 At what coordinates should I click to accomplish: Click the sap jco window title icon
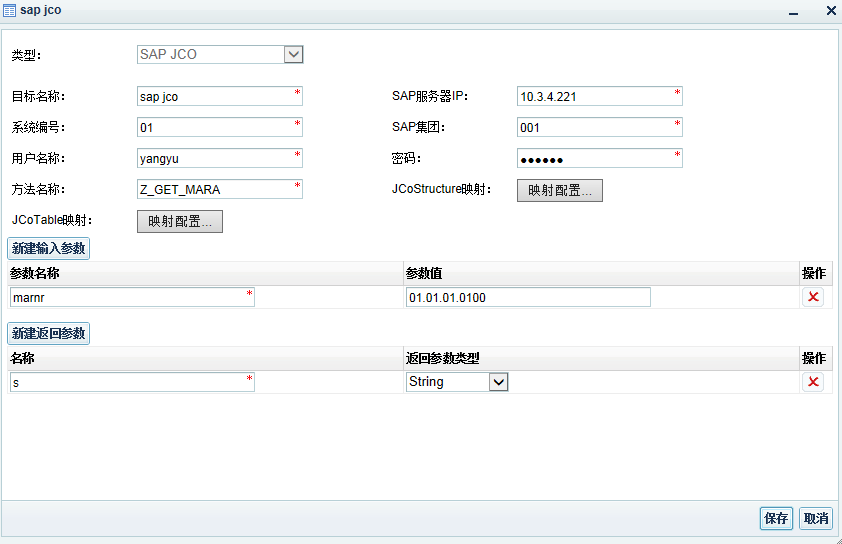(9, 10)
